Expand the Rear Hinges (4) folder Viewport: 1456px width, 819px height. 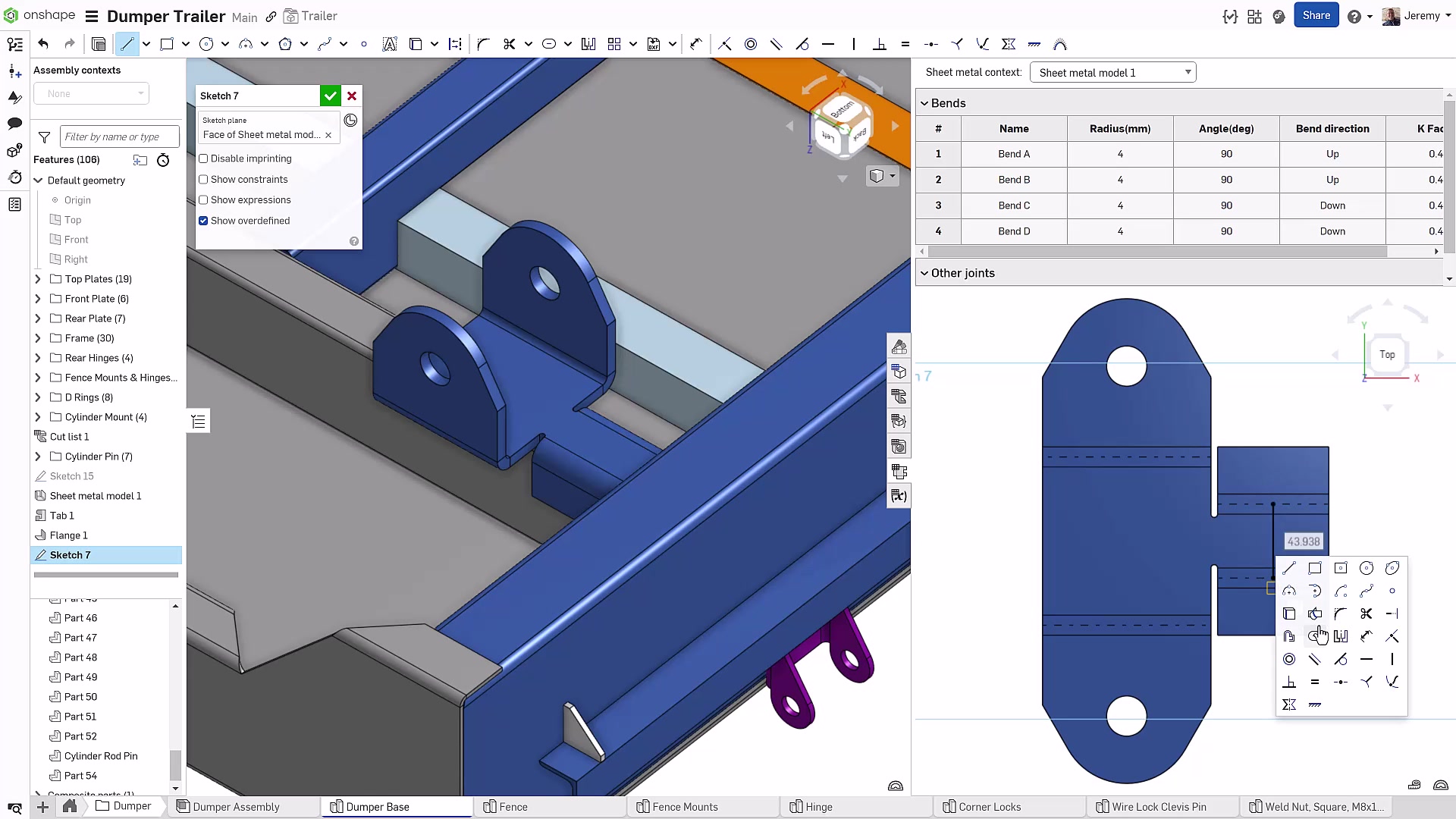[38, 358]
